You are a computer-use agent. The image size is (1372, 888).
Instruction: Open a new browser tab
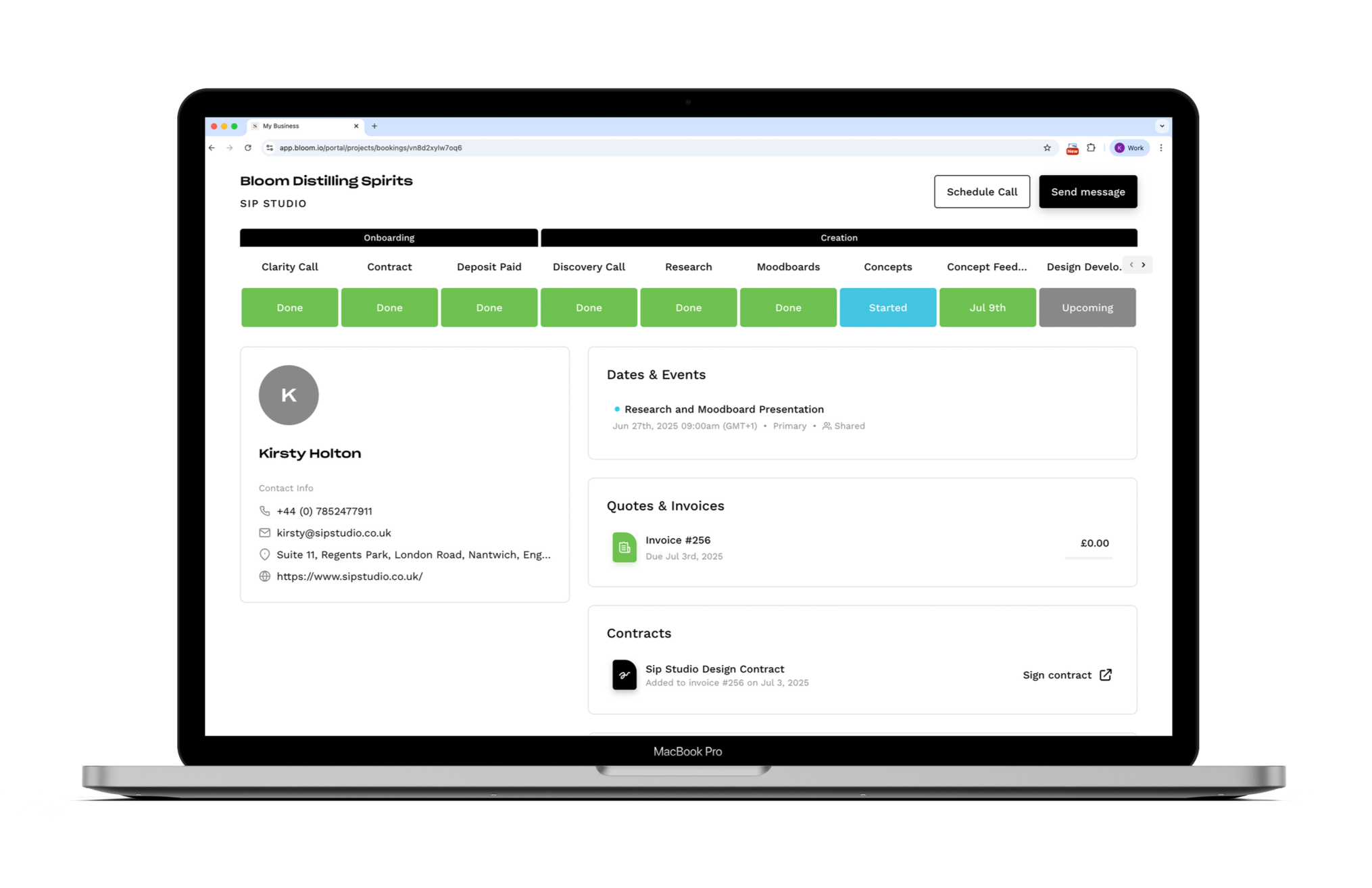coord(374,126)
